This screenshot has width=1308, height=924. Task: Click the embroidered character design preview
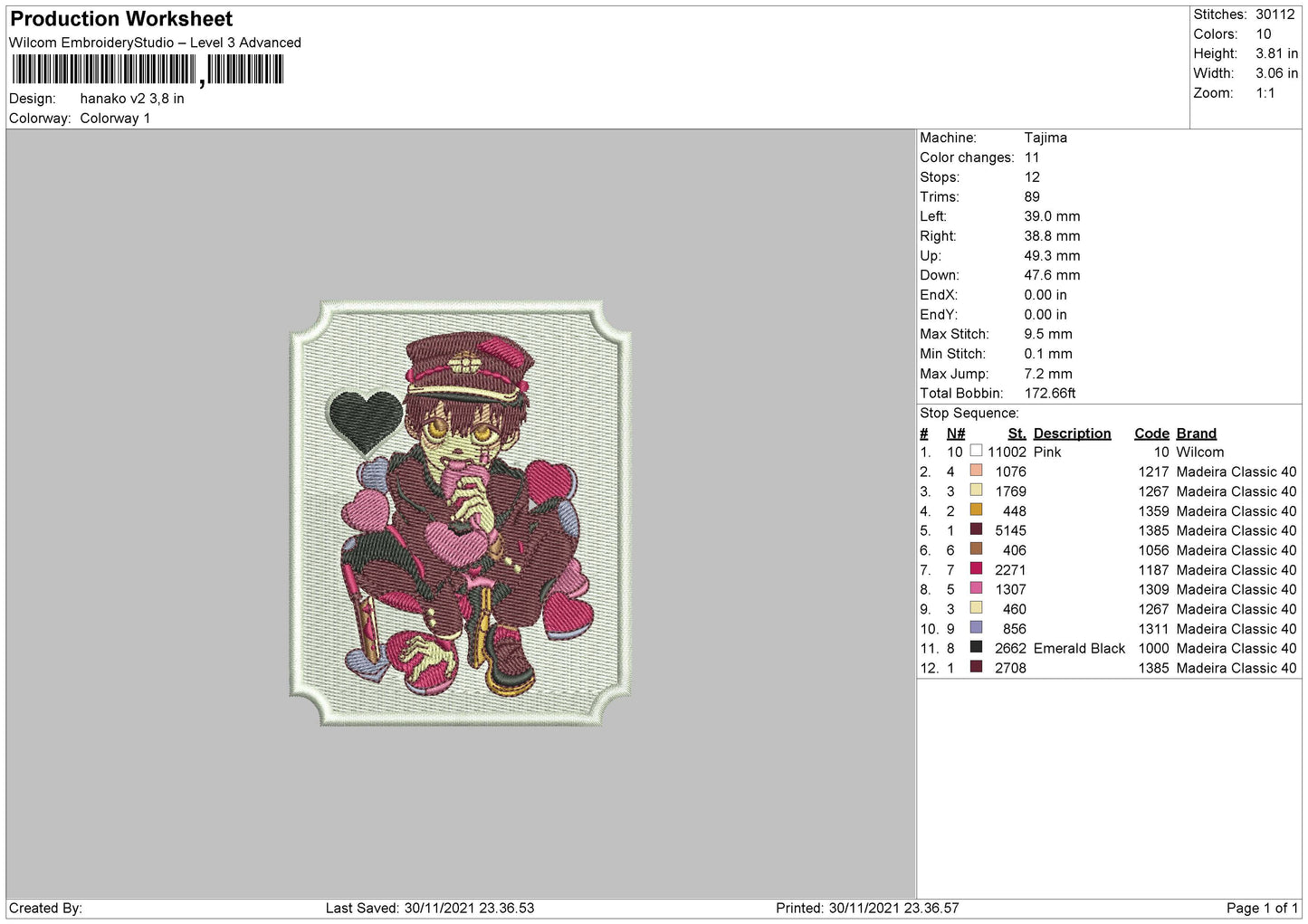coord(460,513)
